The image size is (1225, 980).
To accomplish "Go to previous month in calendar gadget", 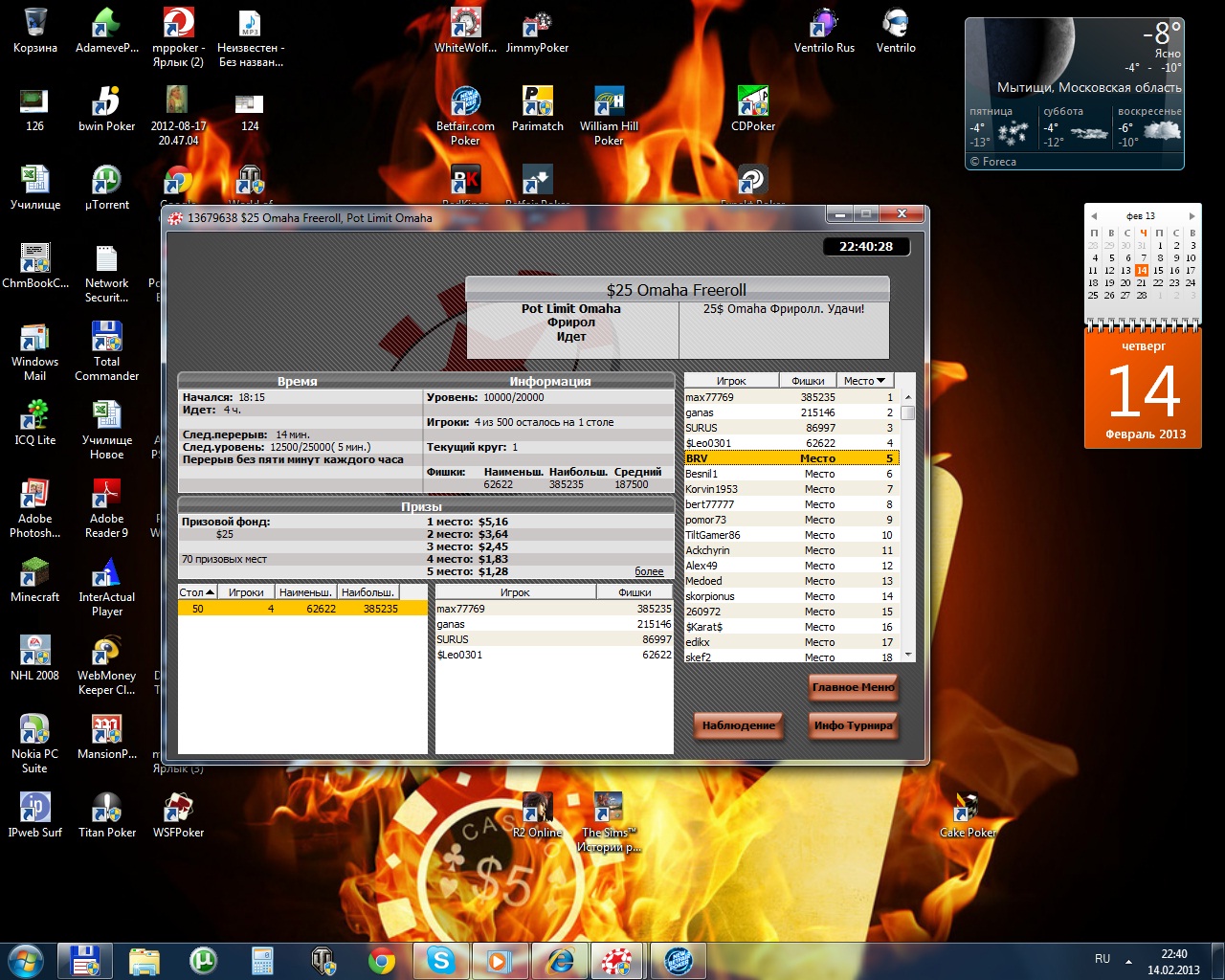I will tap(1094, 216).
